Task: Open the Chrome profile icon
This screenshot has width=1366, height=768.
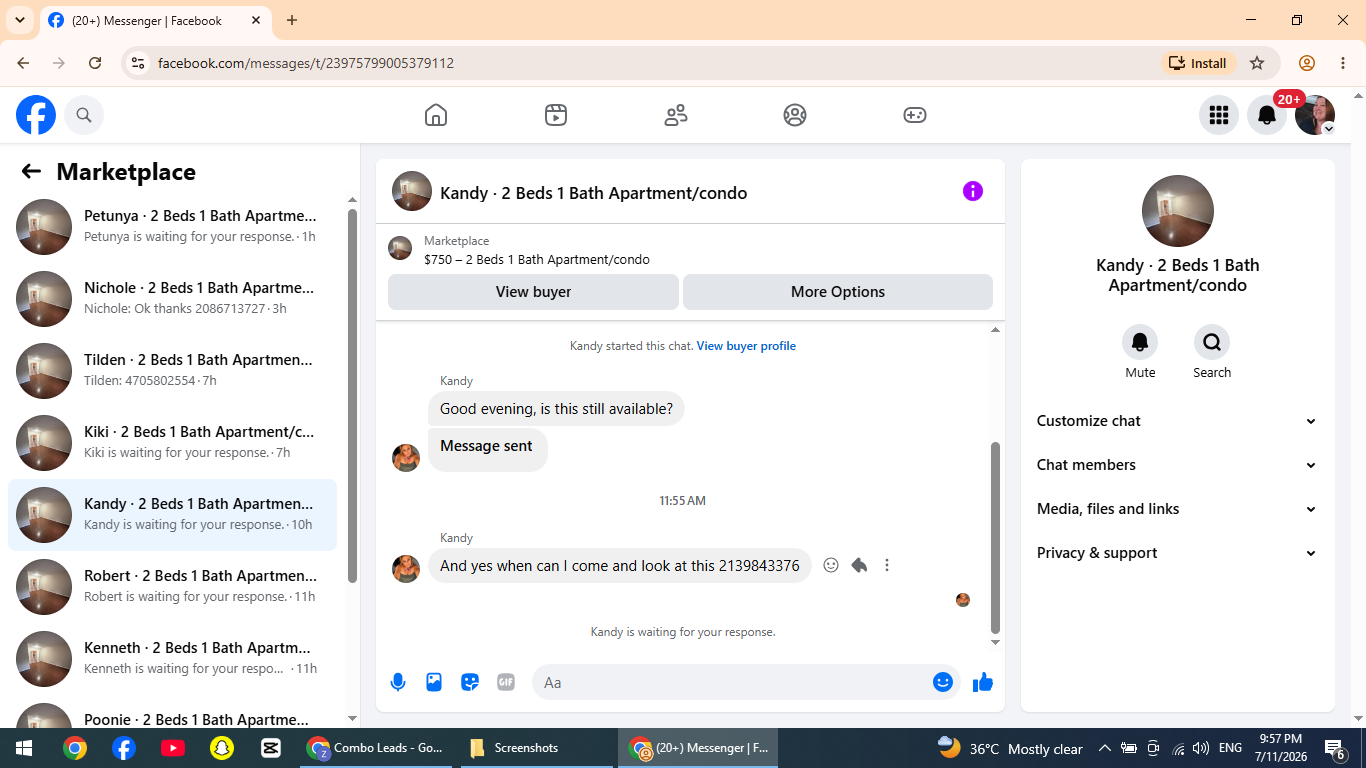Action: [1307, 63]
